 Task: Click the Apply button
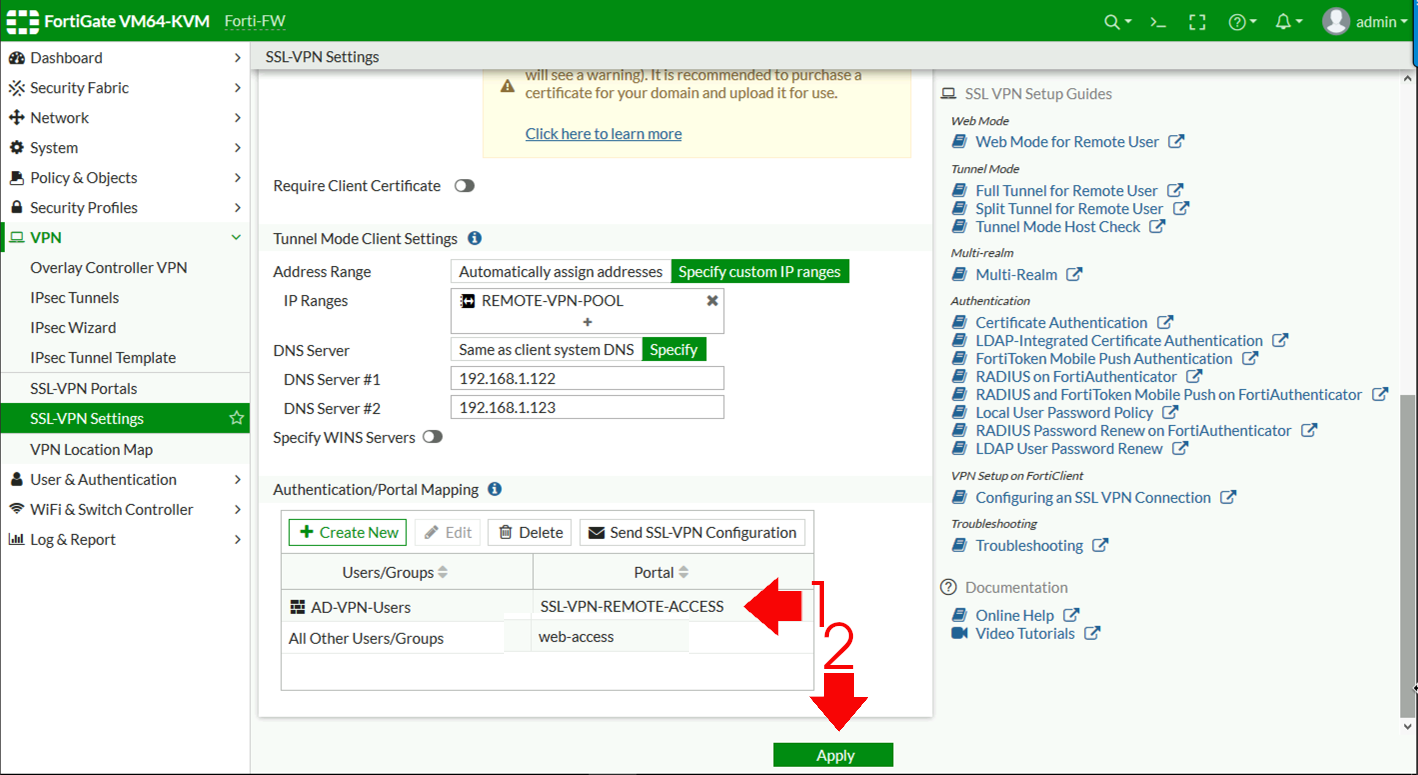833,755
